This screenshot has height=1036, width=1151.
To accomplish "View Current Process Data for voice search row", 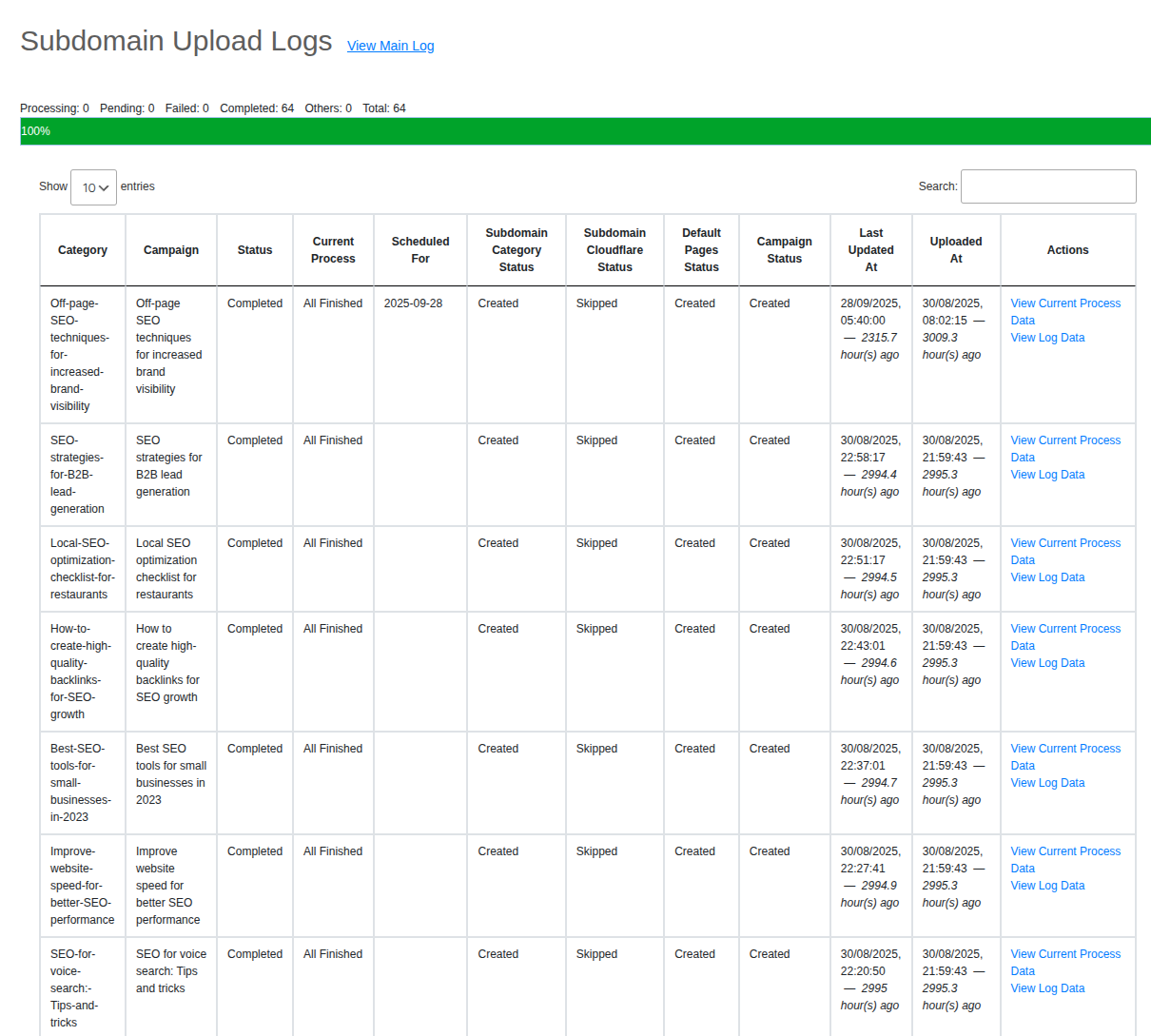I will pos(1064,955).
